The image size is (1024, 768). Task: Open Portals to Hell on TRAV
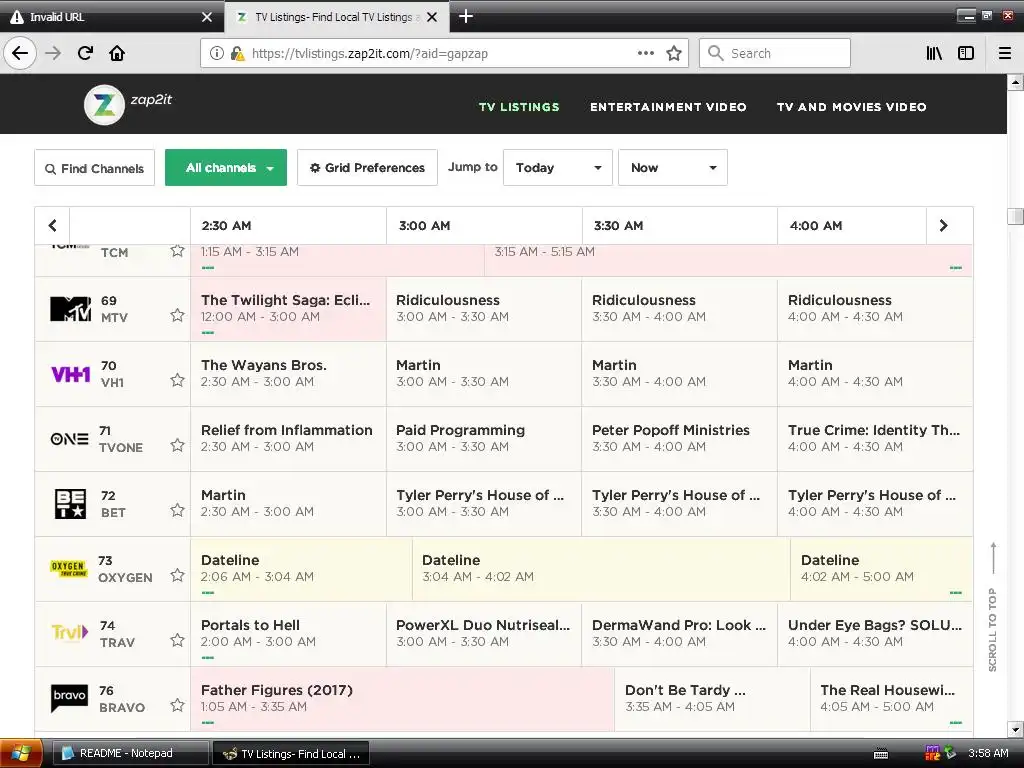point(288,633)
